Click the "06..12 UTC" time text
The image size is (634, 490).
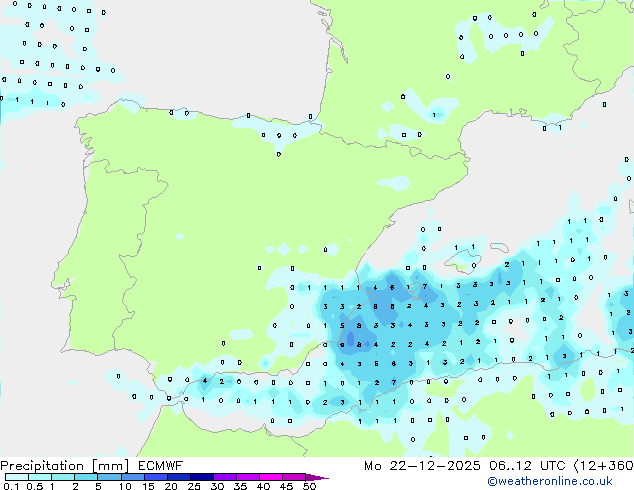527,466
